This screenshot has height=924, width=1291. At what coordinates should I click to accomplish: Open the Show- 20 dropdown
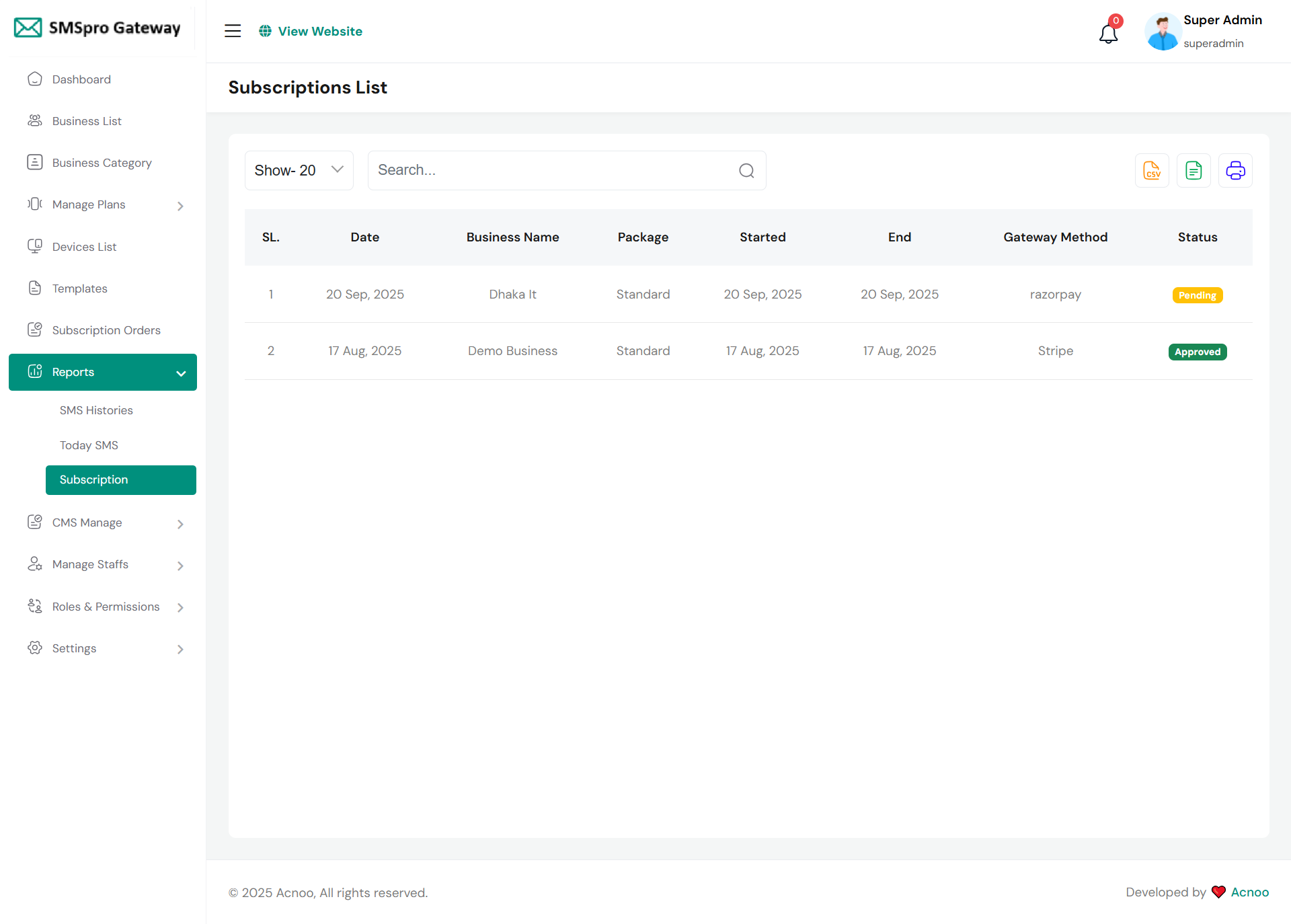click(299, 171)
